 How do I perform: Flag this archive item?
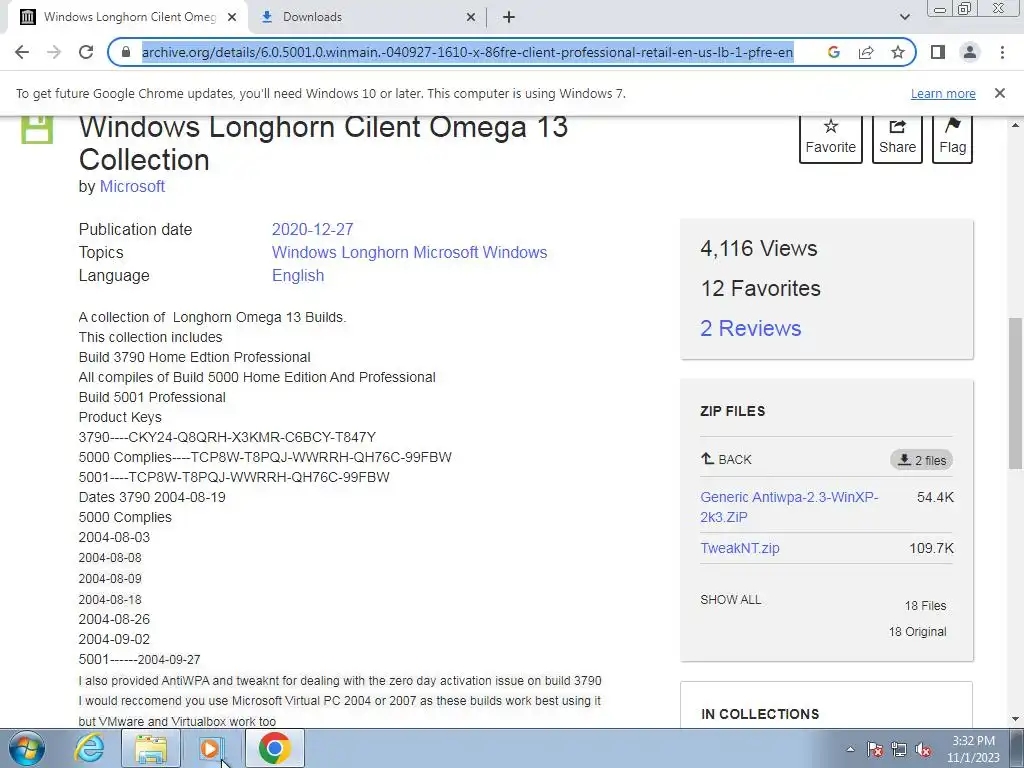pyautogui.click(x=952, y=138)
